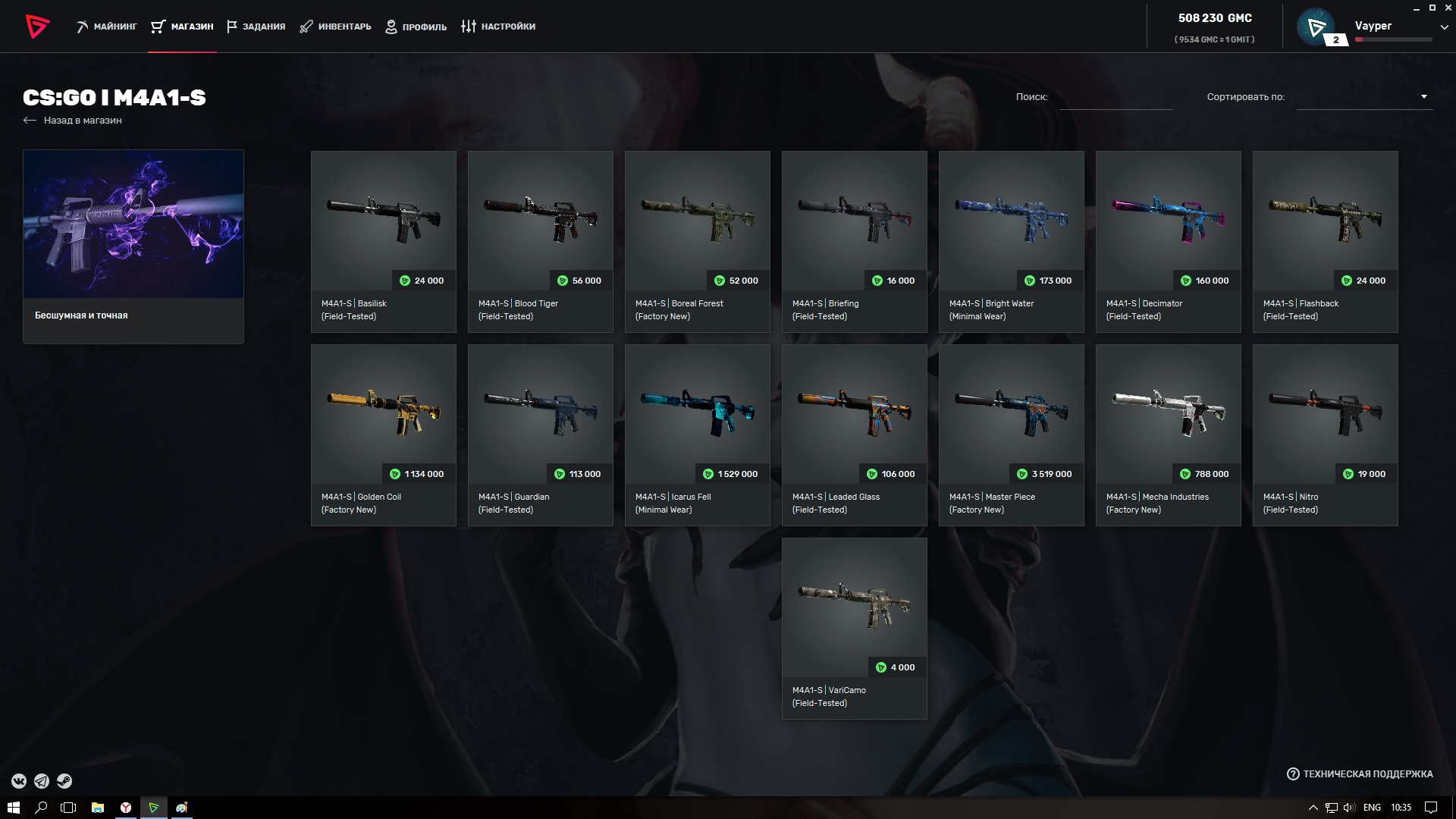
Task: Open the notification center icon
Action: coord(1431,808)
